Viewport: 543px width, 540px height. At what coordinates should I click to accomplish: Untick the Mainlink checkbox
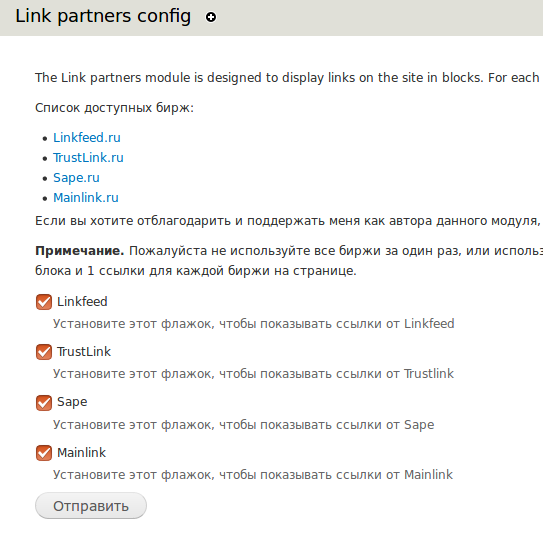click(x=44, y=453)
